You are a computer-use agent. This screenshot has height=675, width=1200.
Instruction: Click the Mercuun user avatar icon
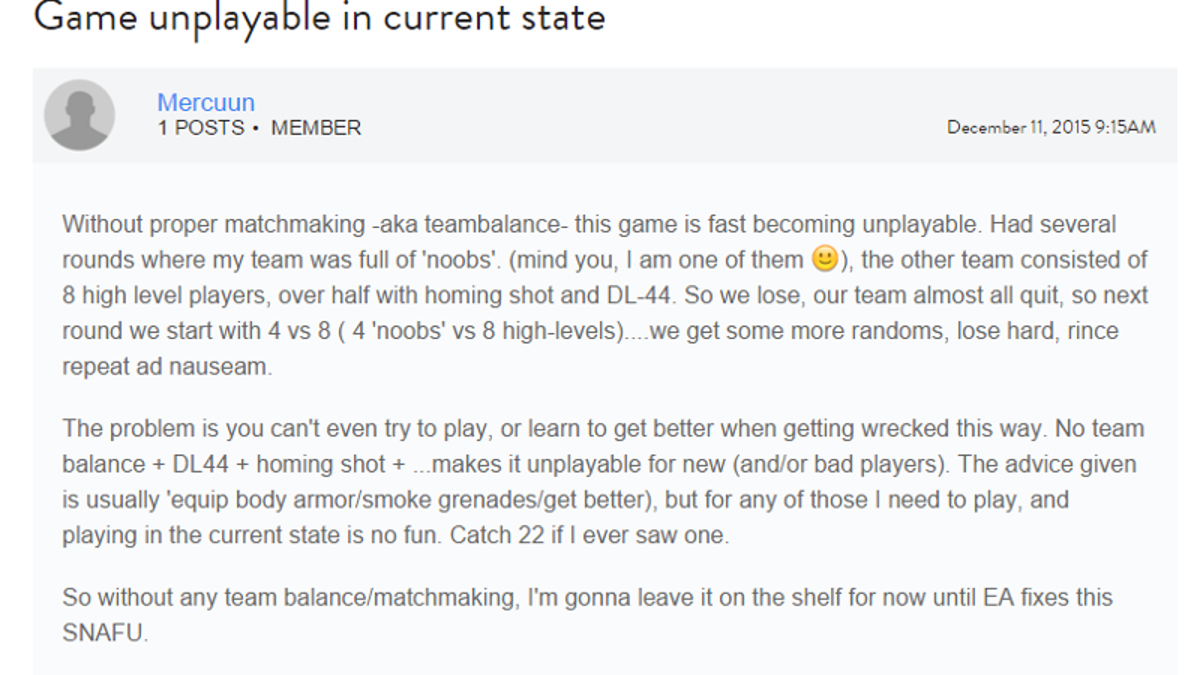(79, 115)
